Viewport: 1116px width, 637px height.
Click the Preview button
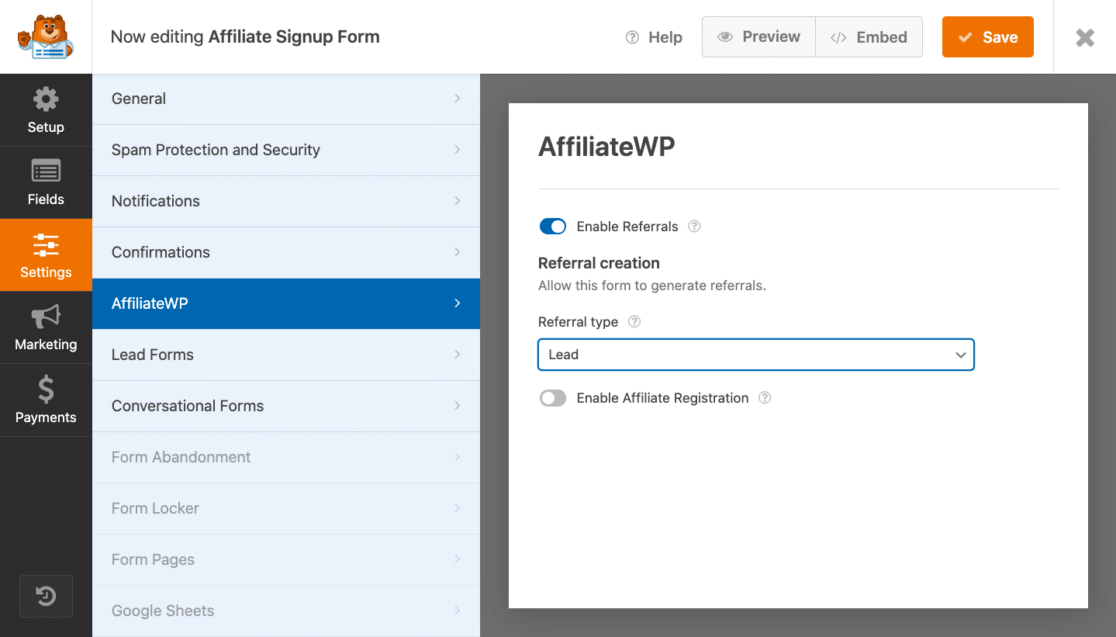pyautogui.click(x=759, y=37)
